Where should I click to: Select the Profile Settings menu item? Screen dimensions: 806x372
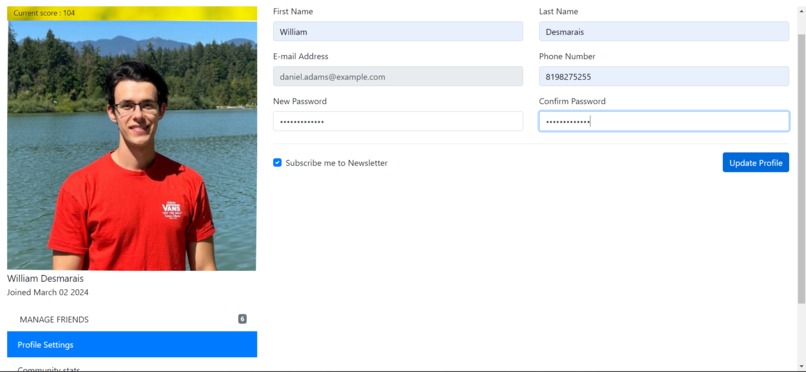click(132, 345)
